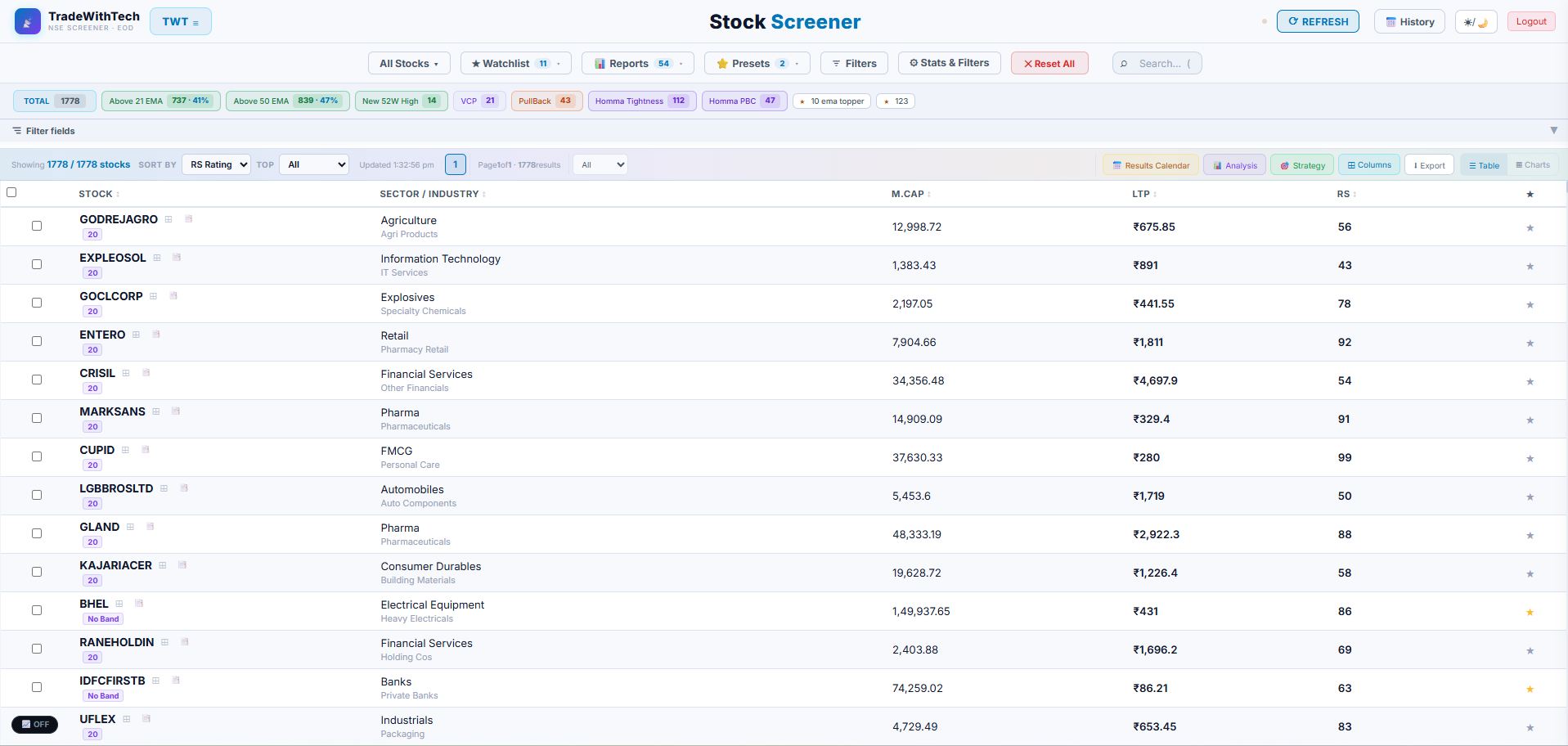Screen dimensions: 1568x746
Task: Click Reset All button
Action: pos(1049,63)
